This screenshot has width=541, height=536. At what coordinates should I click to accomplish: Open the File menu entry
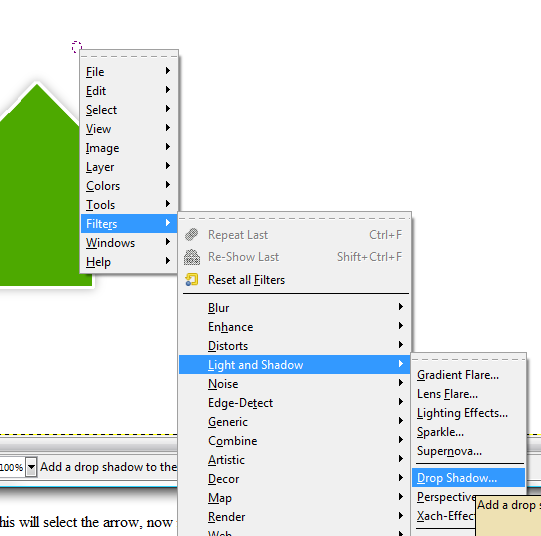tap(129, 72)
